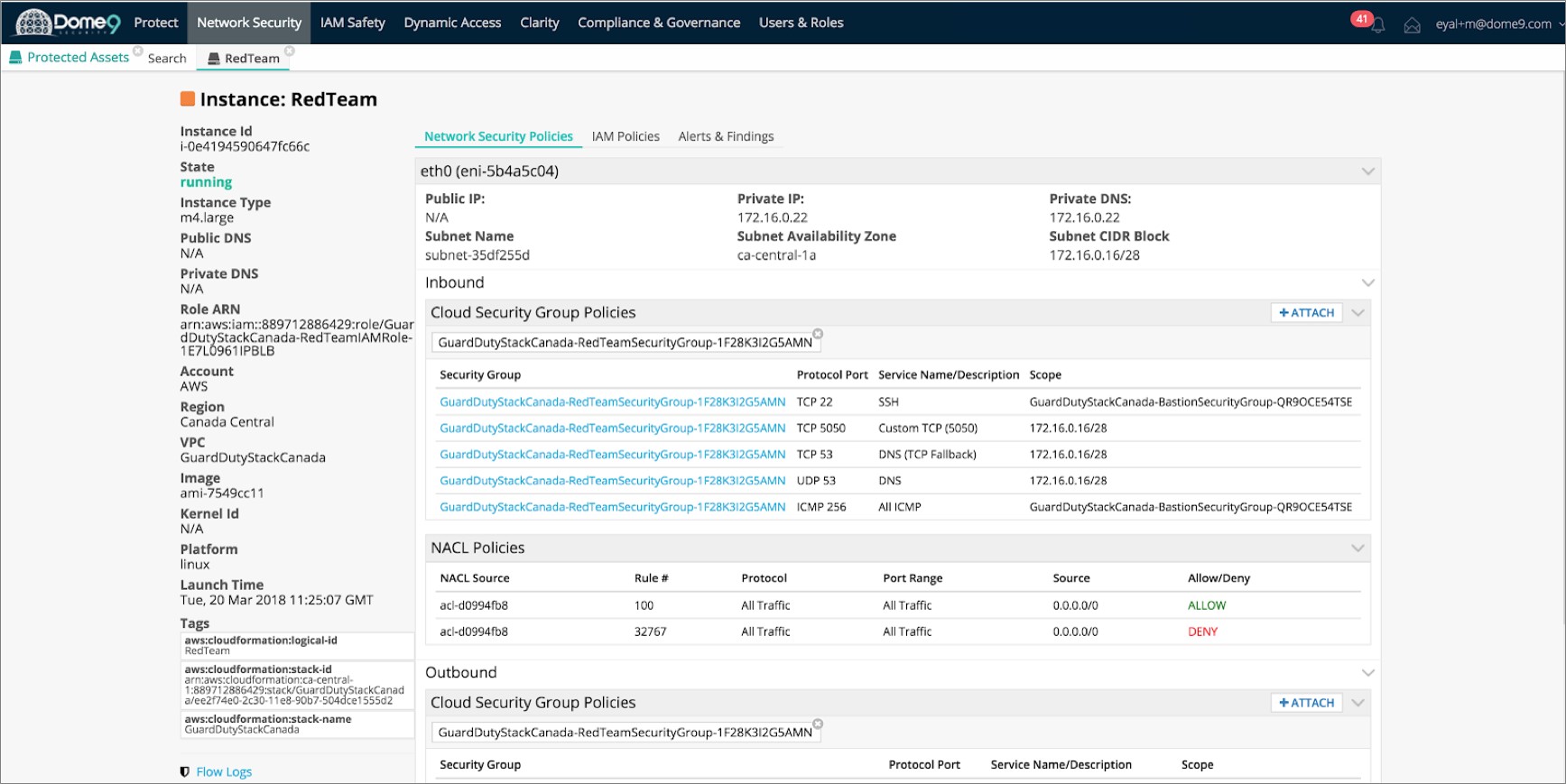This screenshot has width=1566, height=784.
Task: Click the Subnet CIDR Block 172.16.0.16/28
Action: [x=1094, y=255]
